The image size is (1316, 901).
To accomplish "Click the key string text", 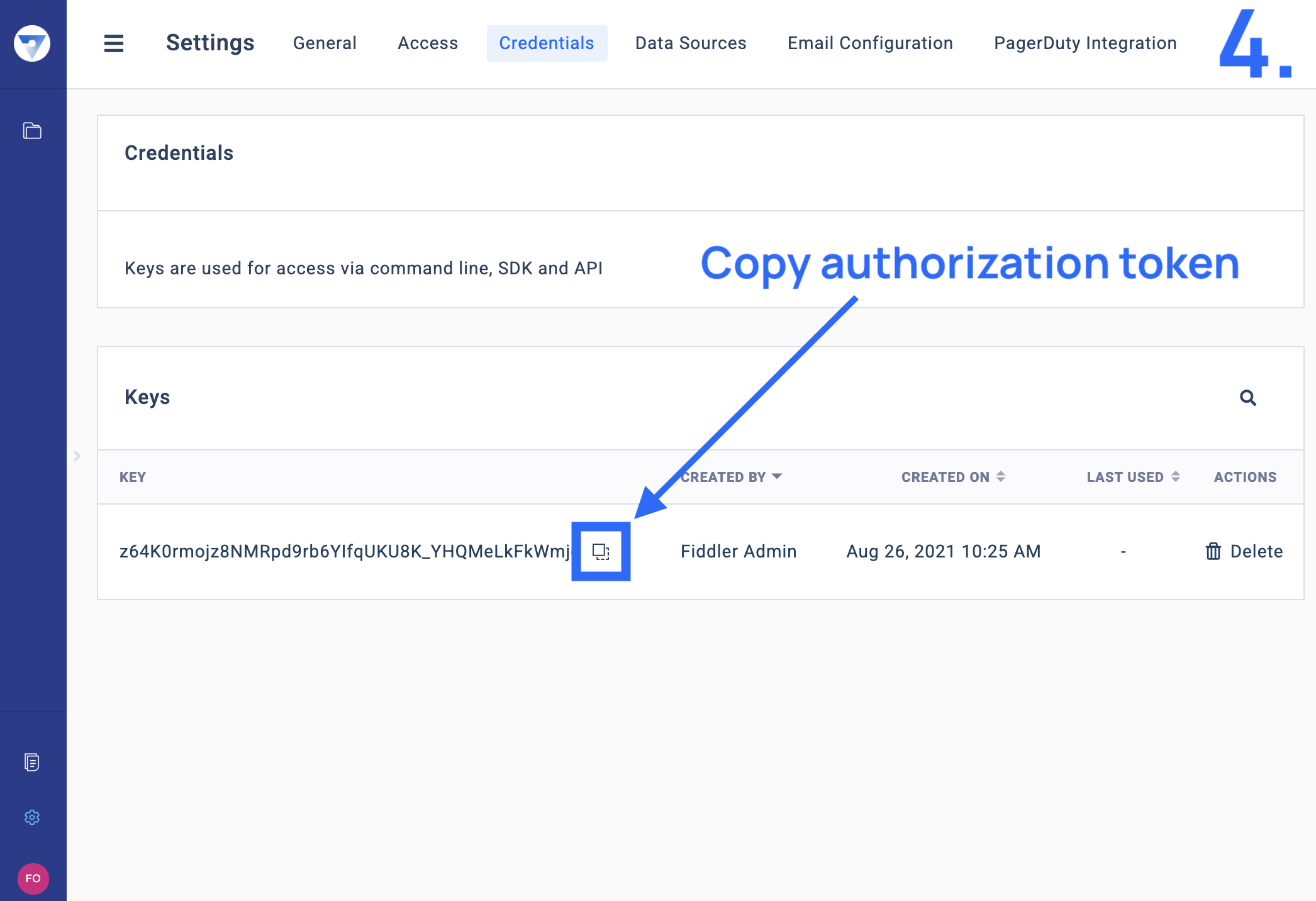I will click(345, 552).
